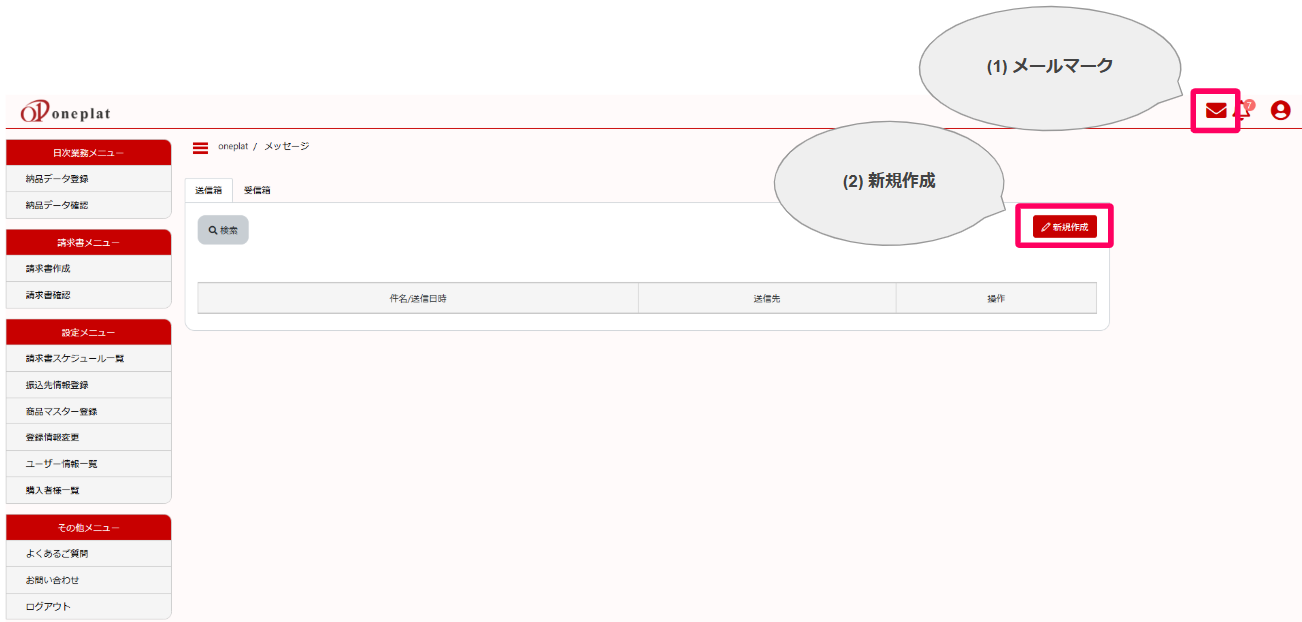Click the oneplat breadcrumb link
Viewport: 1302px width, 622px height.
[233, 147]
